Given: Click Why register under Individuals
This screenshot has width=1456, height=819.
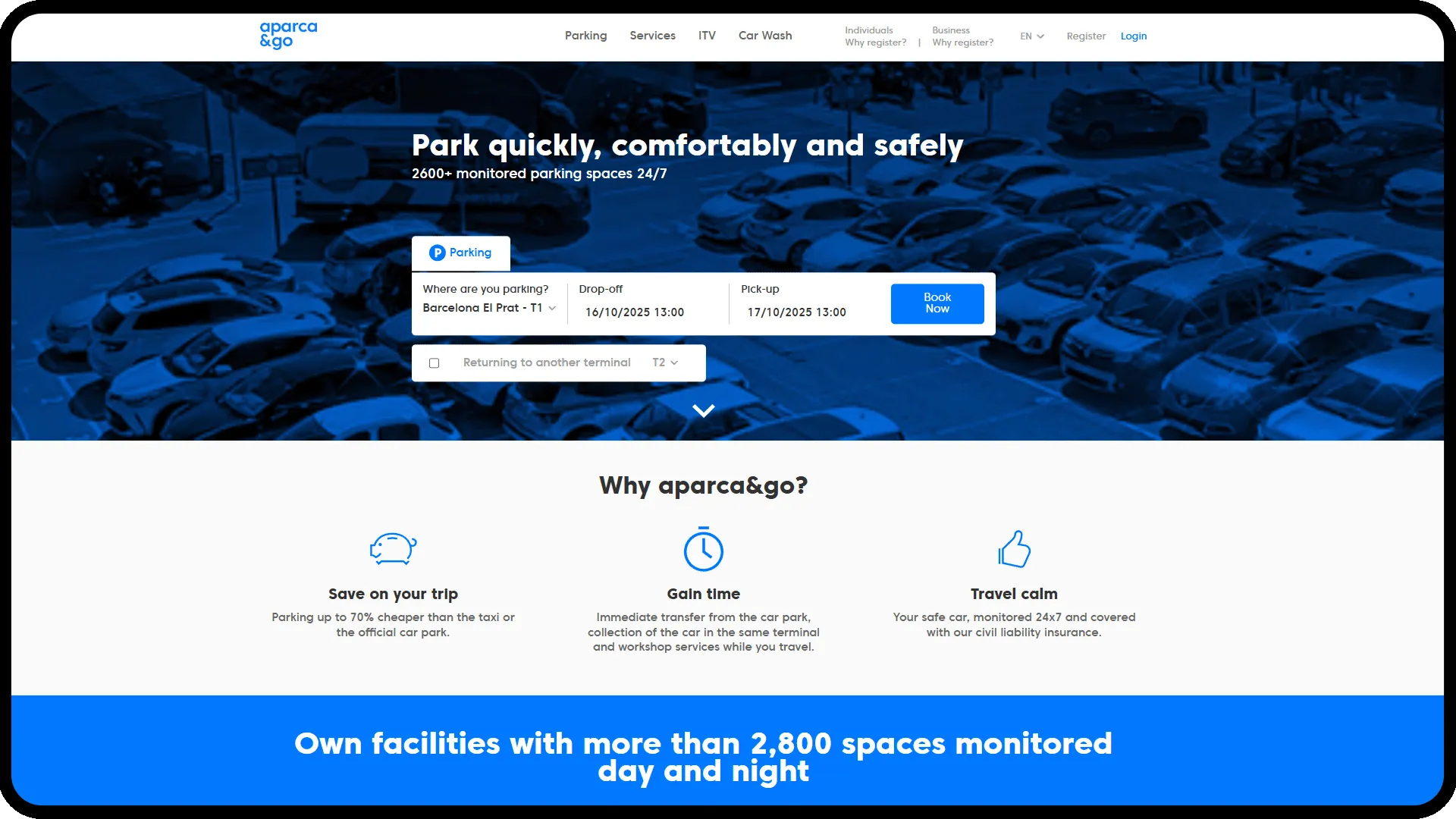Looking at the screenshot, I should [x=875, y=42].
